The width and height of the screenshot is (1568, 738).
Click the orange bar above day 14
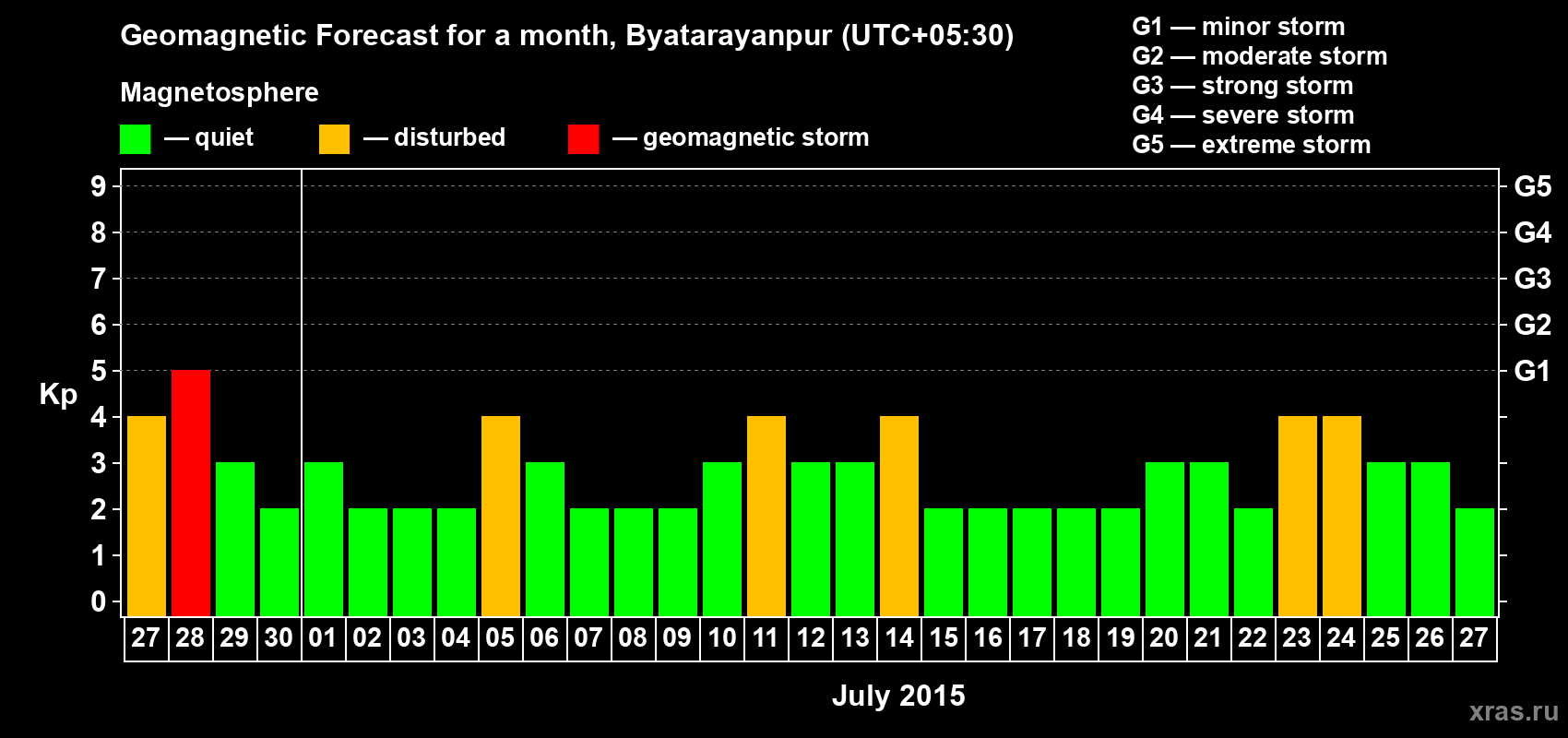coord(899,517)
